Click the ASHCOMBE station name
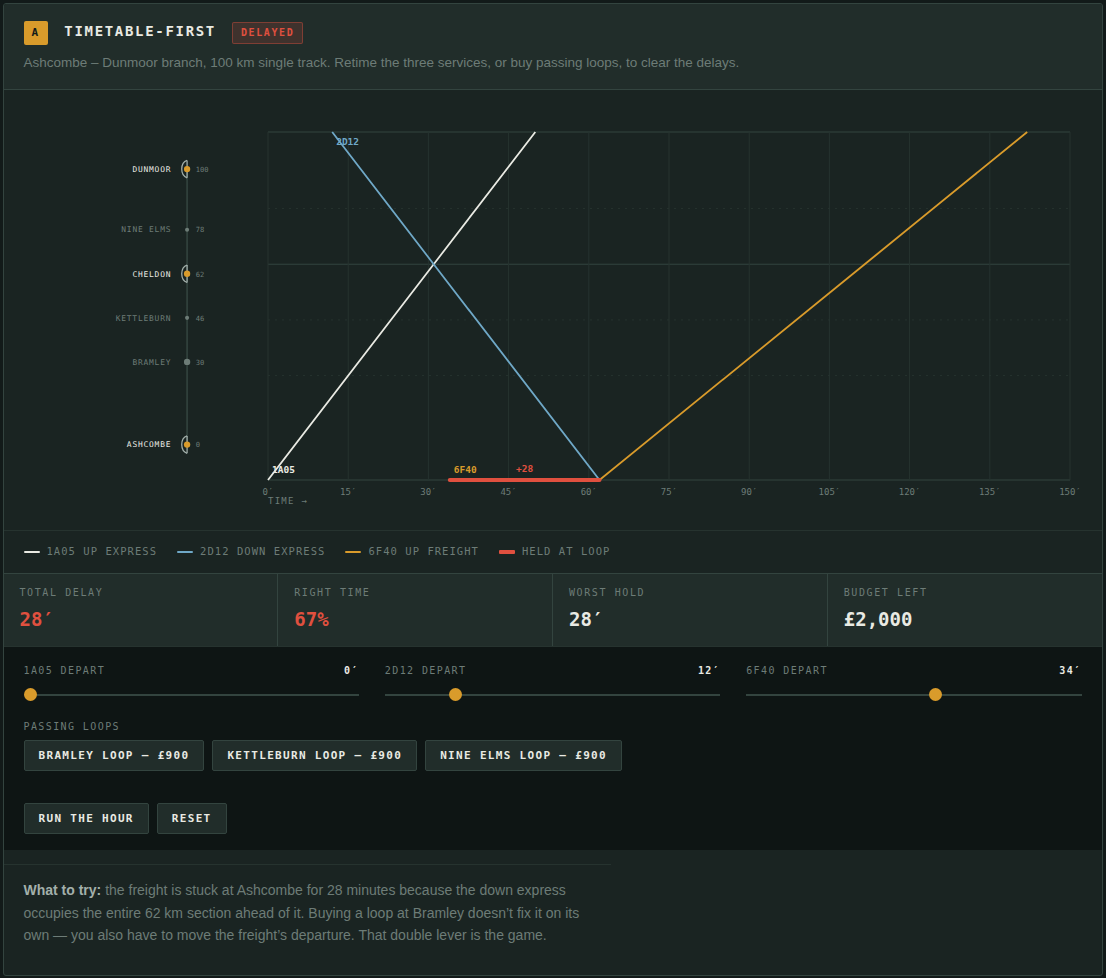1106x978 pixels. [x=149, y=444]
